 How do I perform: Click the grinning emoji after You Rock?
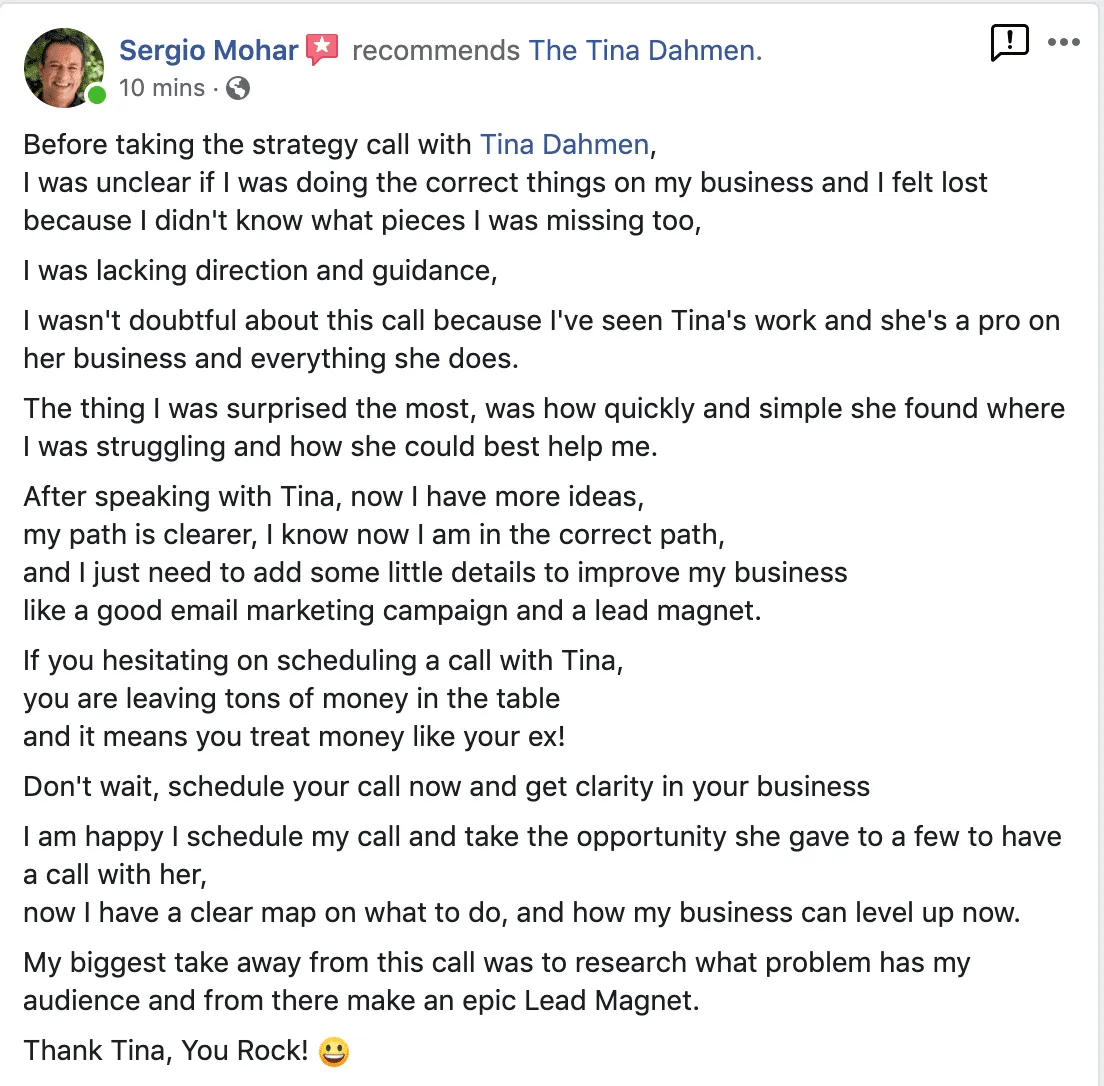334,1052
